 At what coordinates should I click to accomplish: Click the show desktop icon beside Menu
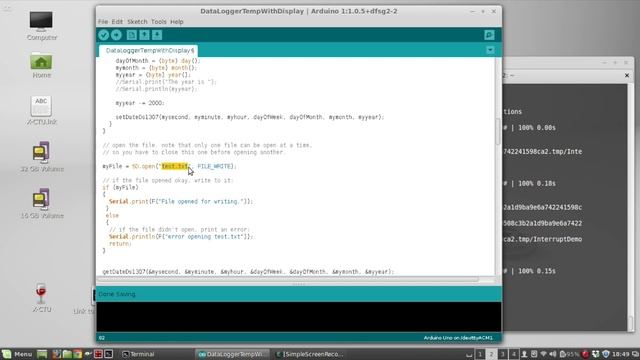[x=42, y=354]
